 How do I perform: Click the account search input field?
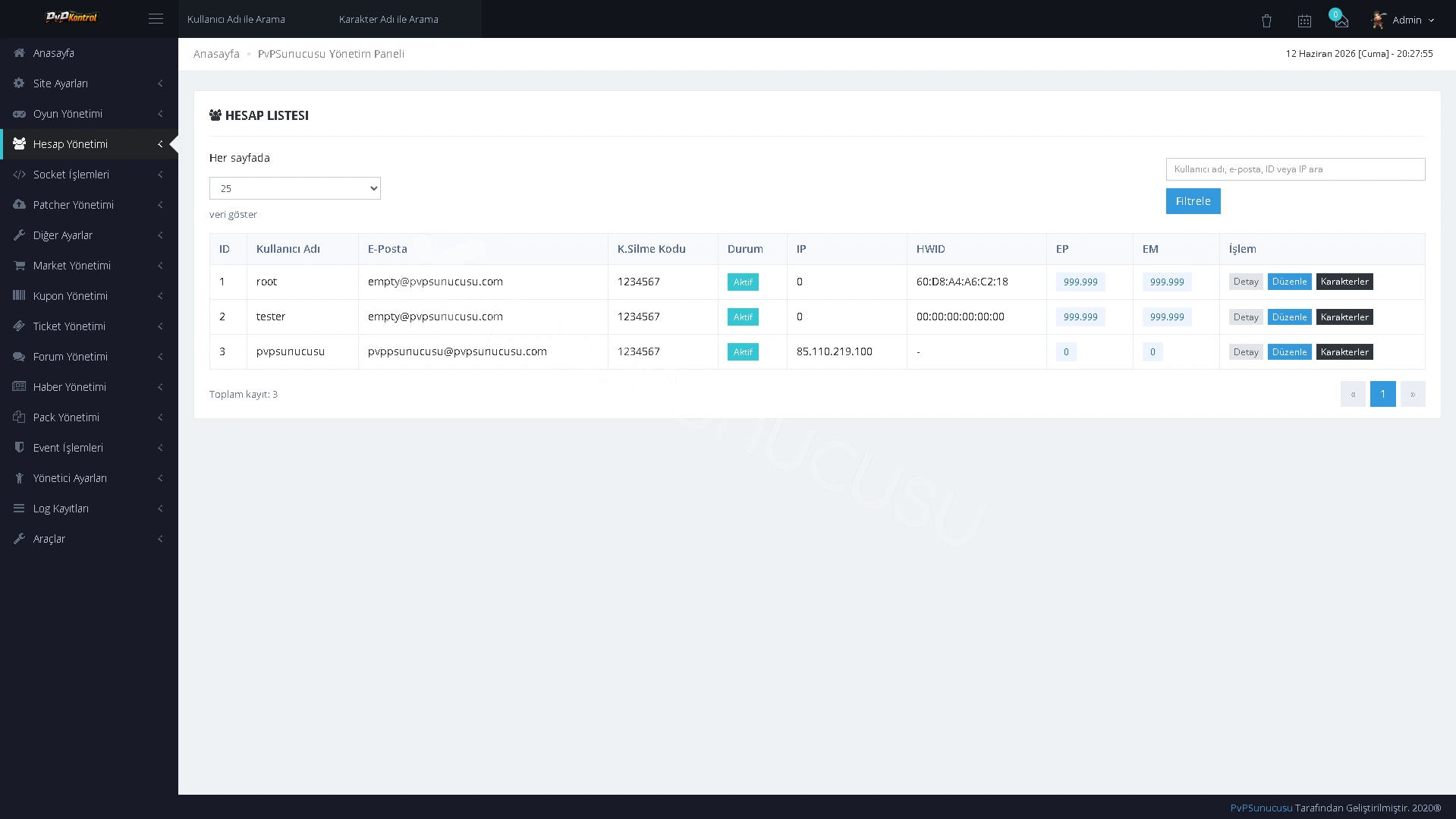tap(1295, 169)
